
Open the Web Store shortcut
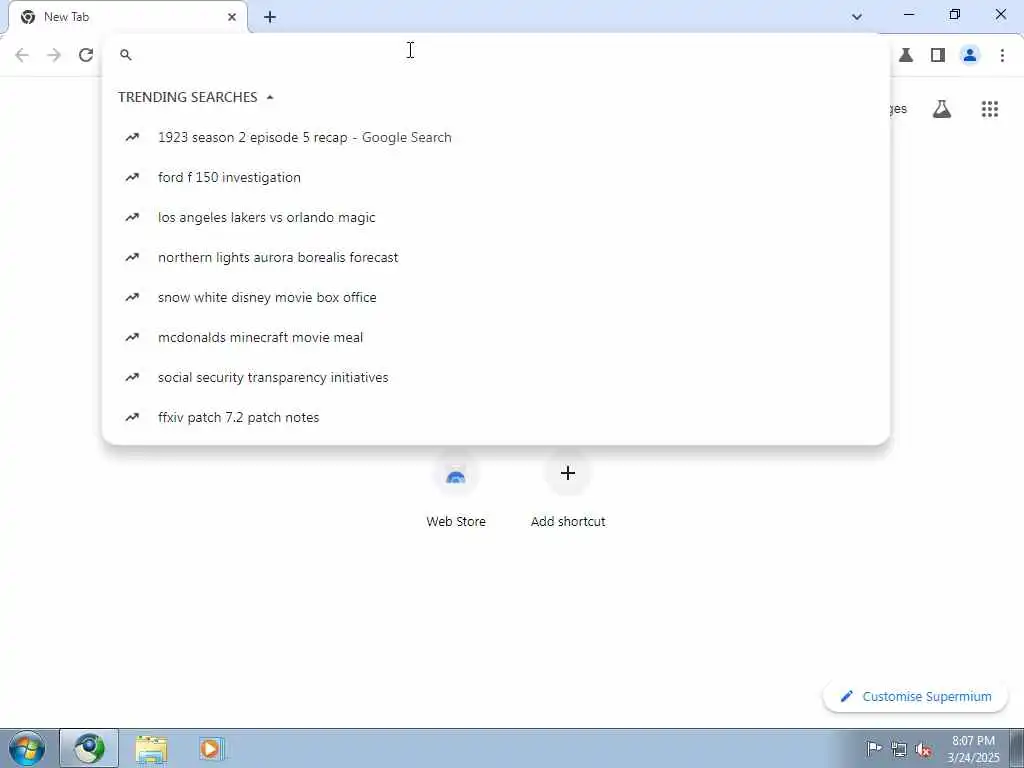click(456, 490)
